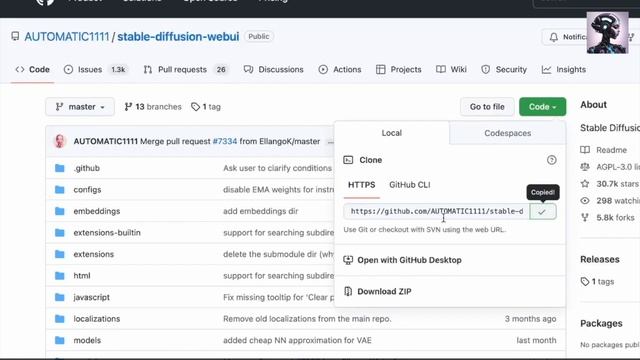View the 5.8k forks link
This screenshot has height=360, width=640.
click(x=608, y=218)
